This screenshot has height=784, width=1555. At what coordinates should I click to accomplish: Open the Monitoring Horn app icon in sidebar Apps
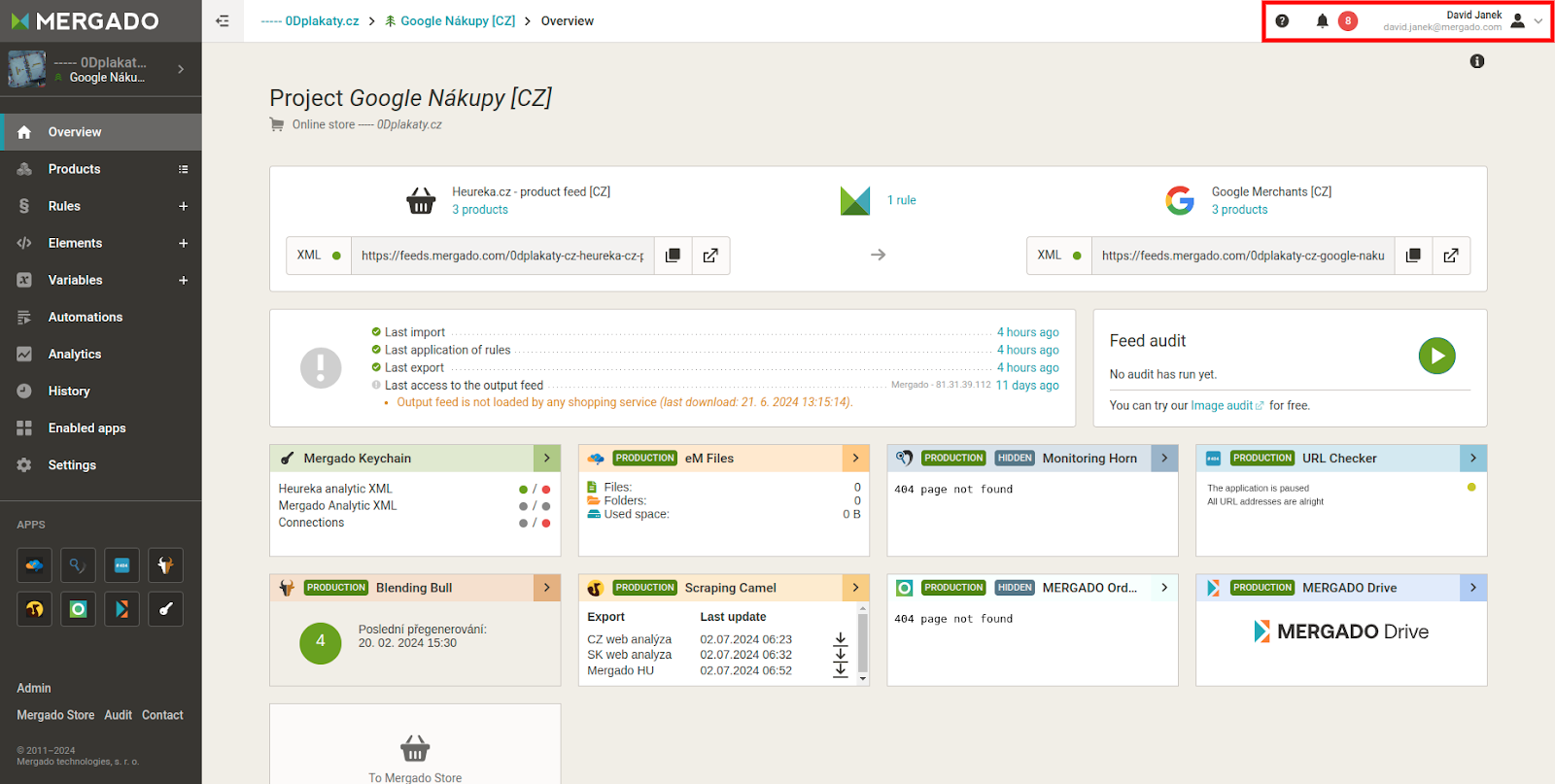[x=78, y=565]
